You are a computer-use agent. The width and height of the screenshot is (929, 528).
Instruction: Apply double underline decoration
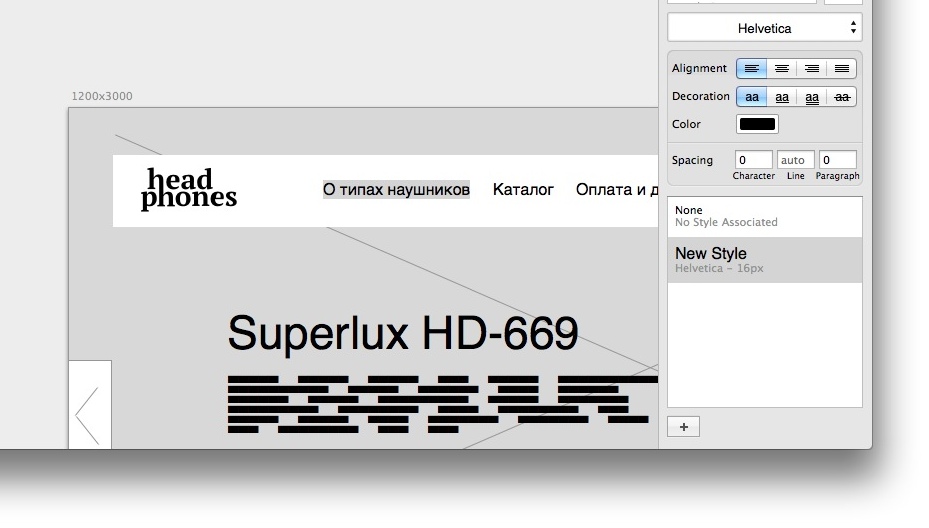pyautogui.click(x=812, y=97)
